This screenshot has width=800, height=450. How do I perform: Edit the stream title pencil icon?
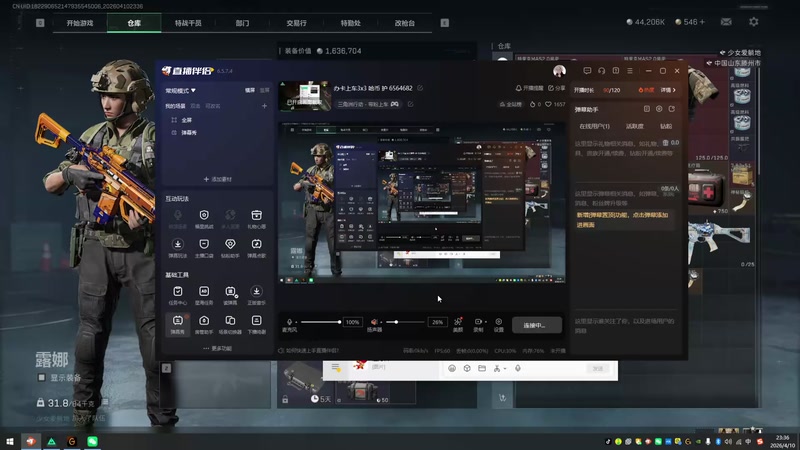coord(420,88)
